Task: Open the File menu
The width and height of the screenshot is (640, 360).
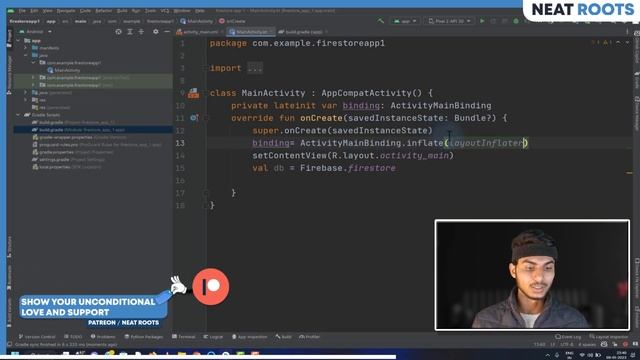Action: (22, 11)
